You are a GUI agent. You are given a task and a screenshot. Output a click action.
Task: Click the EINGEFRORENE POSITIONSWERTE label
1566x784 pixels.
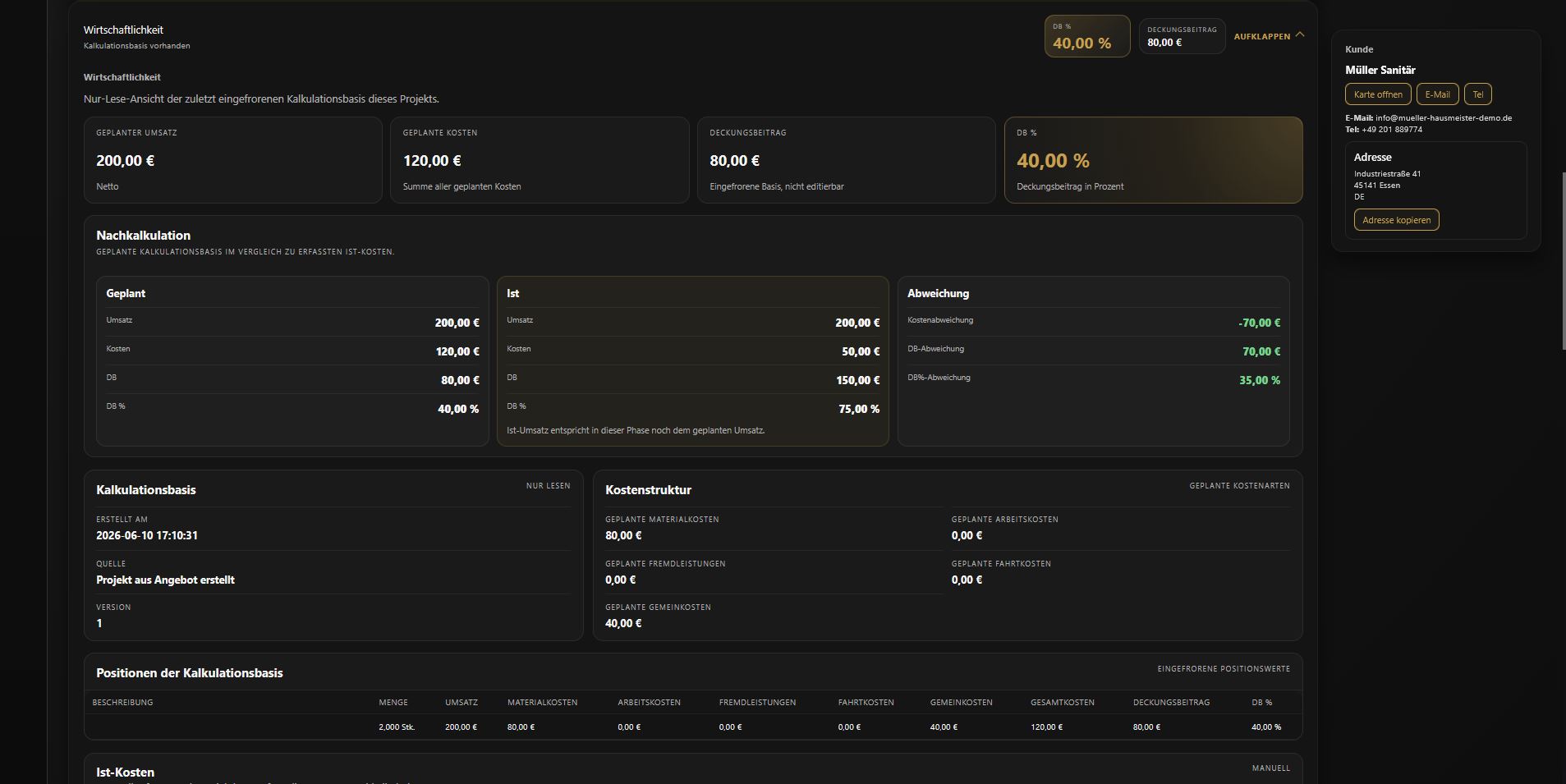tap(1224, 669)
